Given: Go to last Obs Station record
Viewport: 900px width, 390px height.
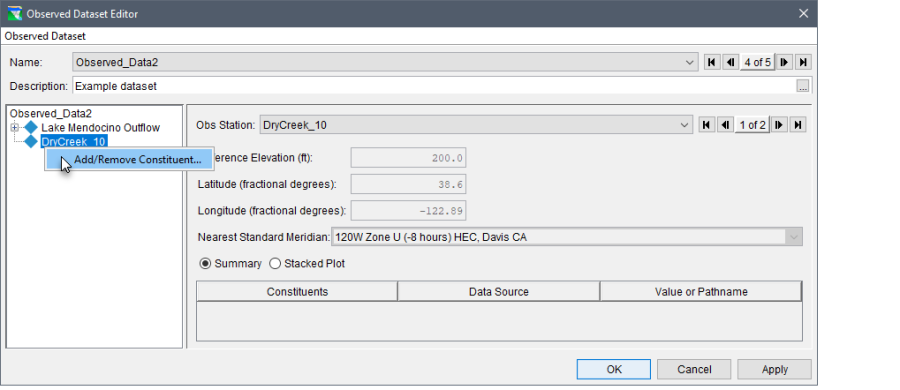Looking at the screenshot, I should (x=797, y=125).
